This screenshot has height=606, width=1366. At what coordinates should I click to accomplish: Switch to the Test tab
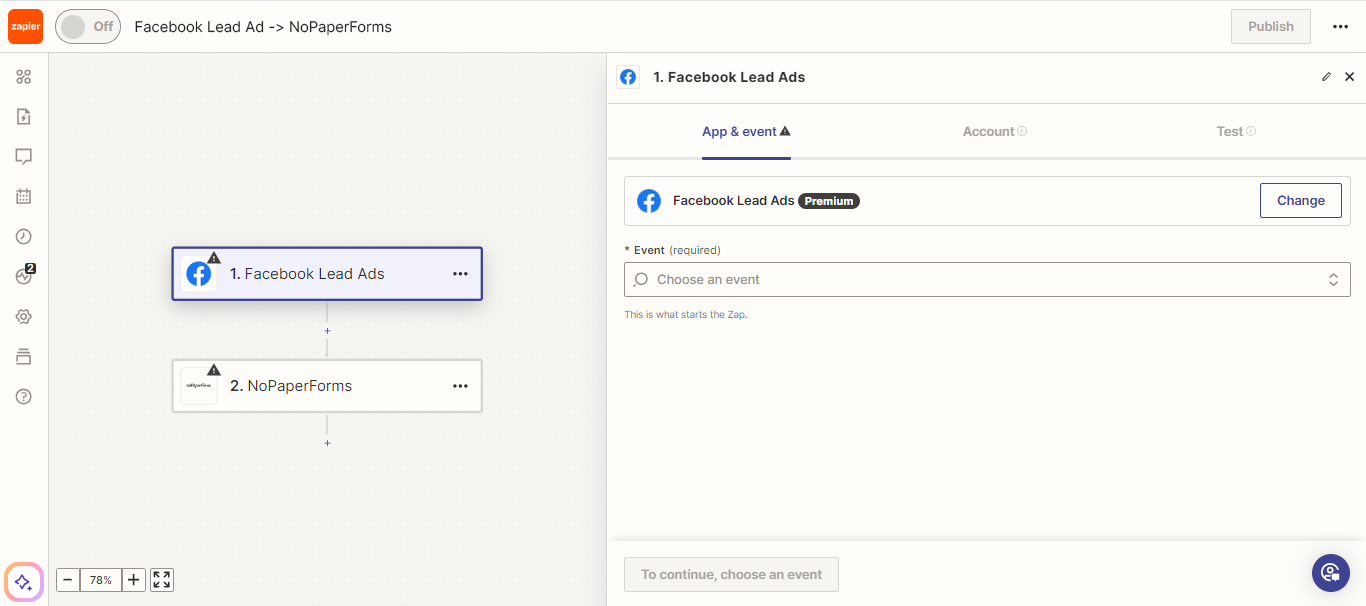coord(1236,132)
